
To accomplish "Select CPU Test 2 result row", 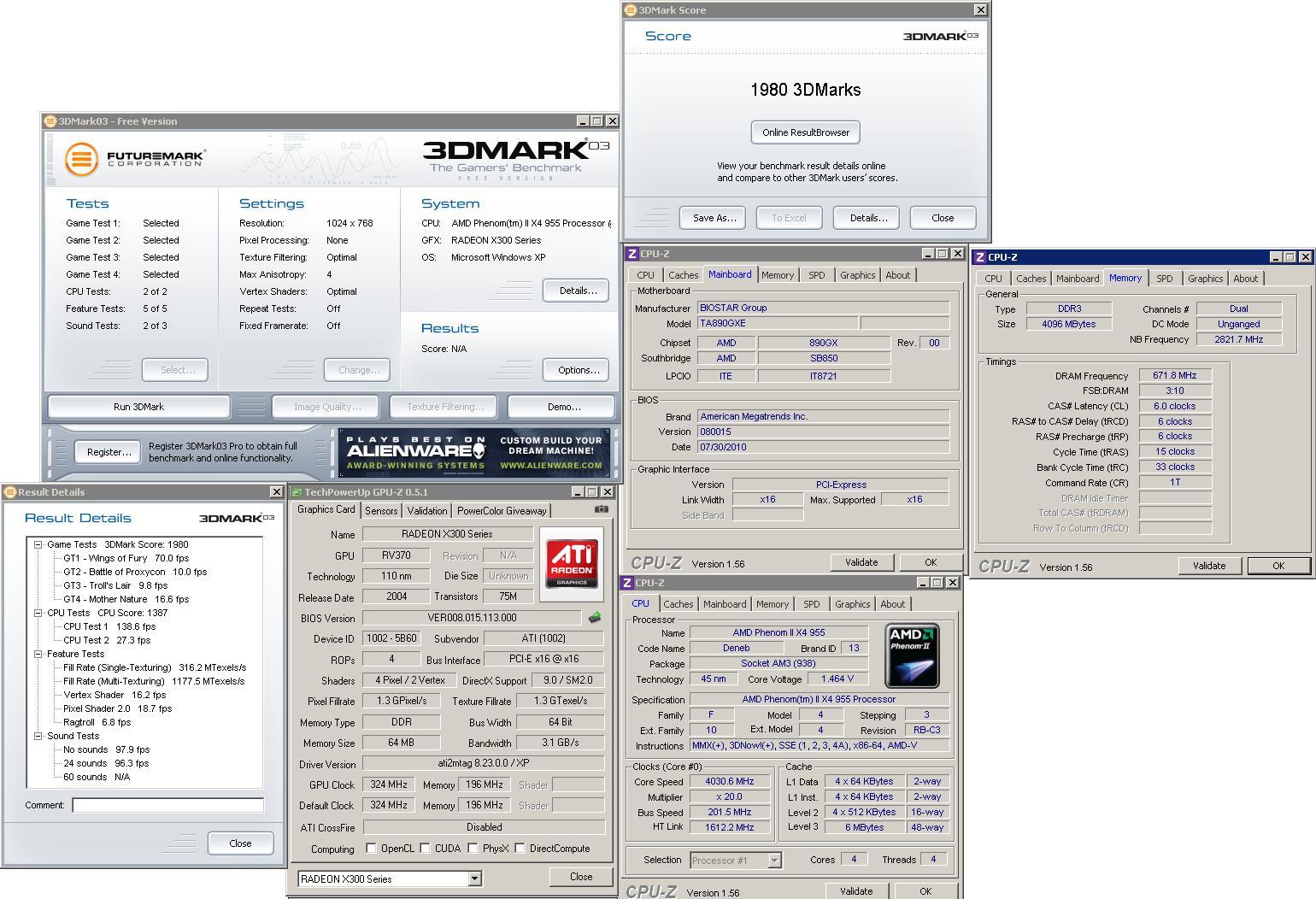I will coord(107,640).
